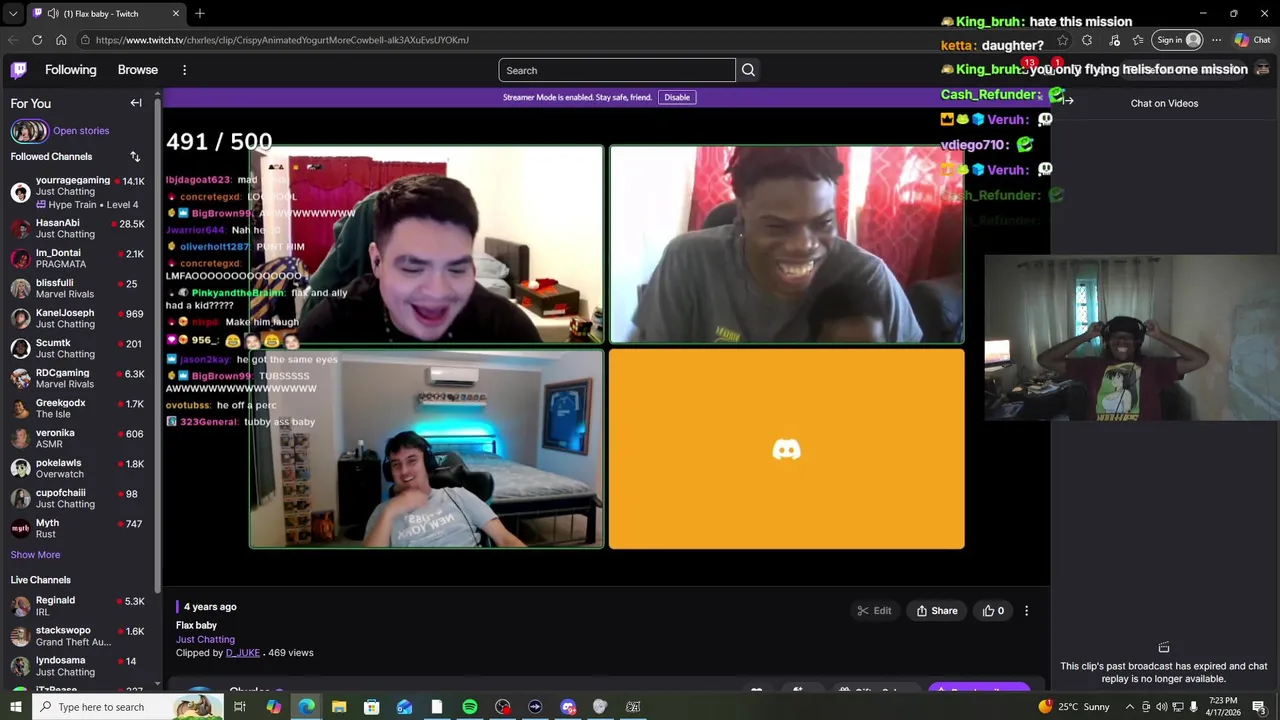
Task: Open Im_Dontai channel in sidebar
Action: [78, 259]
